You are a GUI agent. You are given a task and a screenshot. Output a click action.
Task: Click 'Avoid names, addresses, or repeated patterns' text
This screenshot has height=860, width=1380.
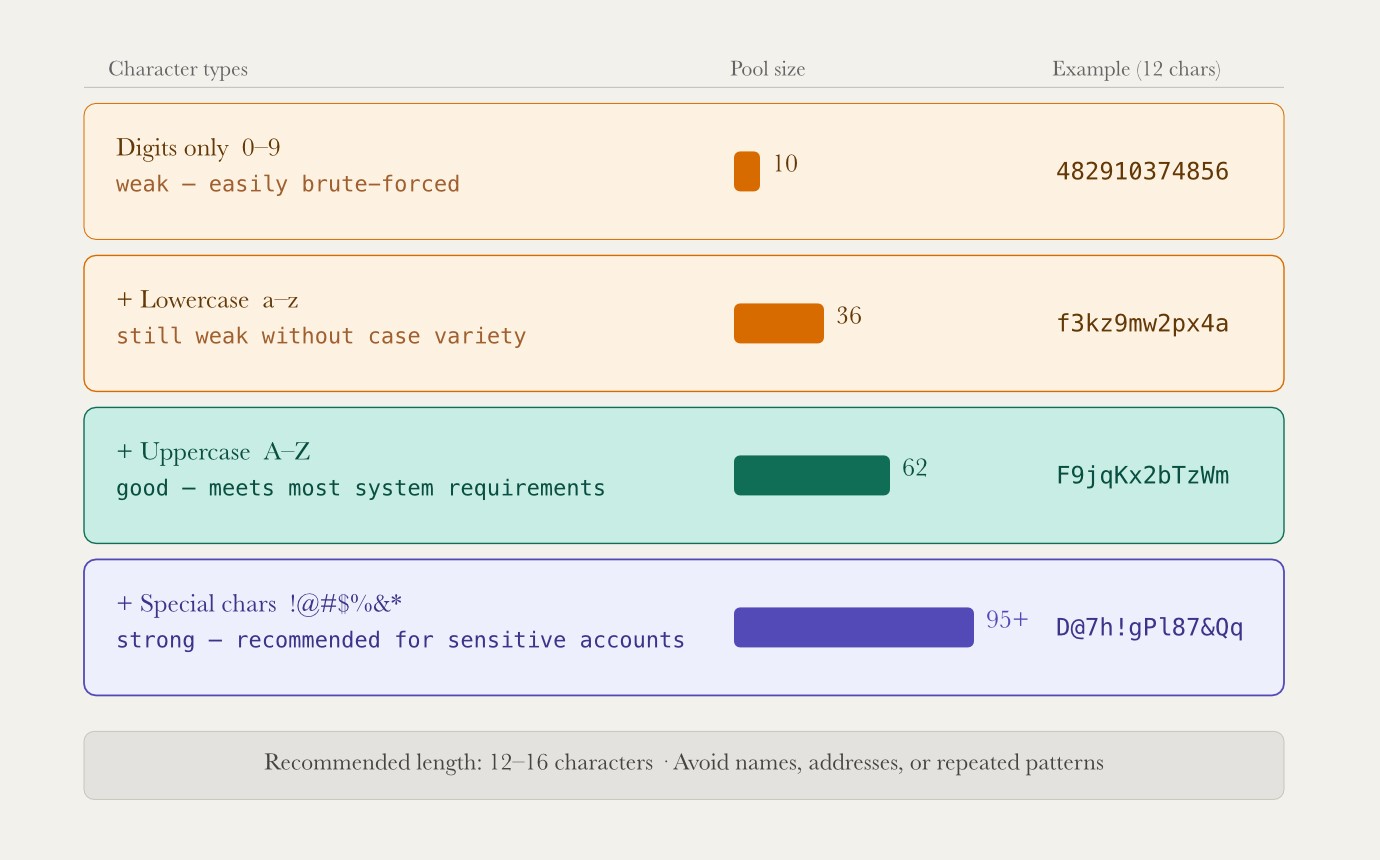pos(888,763)
